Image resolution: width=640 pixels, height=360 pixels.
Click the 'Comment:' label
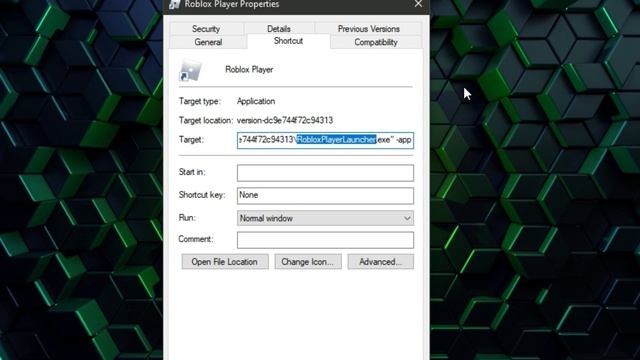196,239
